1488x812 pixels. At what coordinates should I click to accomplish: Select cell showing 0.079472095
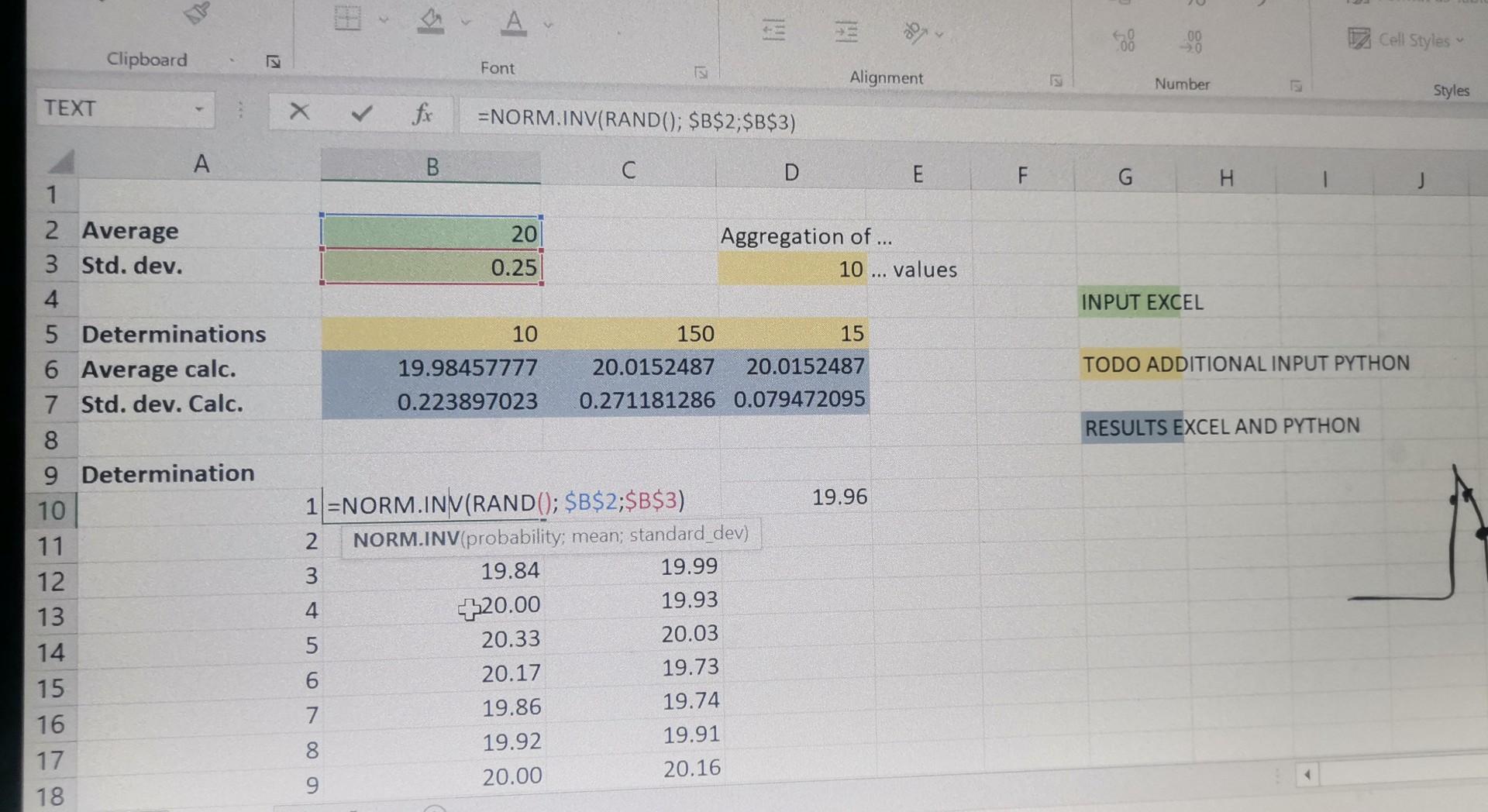click(x=794, y=399)
